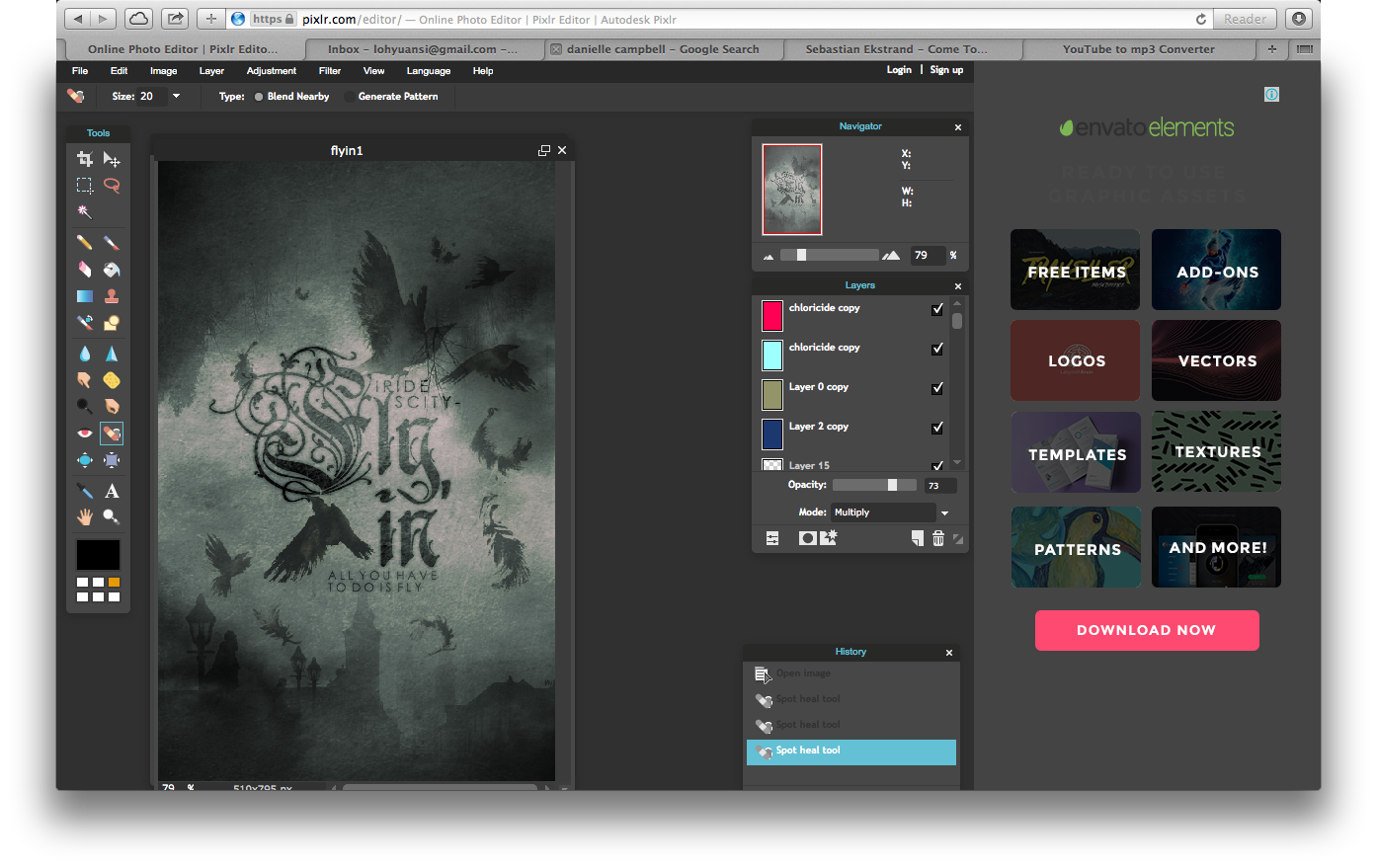
Task: Select the Marquee selection tool
Action: point(85,186)
